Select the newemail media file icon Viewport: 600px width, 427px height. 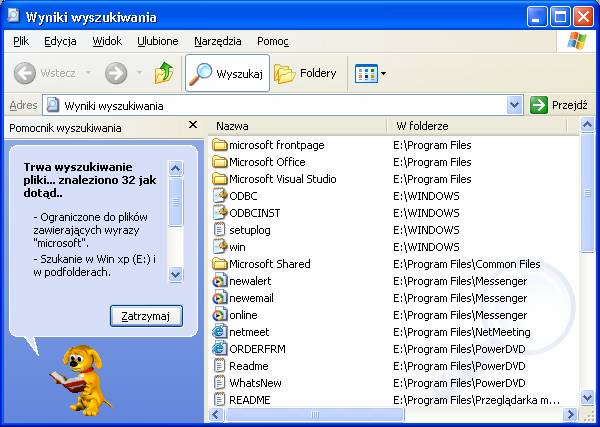click(219, 298)
